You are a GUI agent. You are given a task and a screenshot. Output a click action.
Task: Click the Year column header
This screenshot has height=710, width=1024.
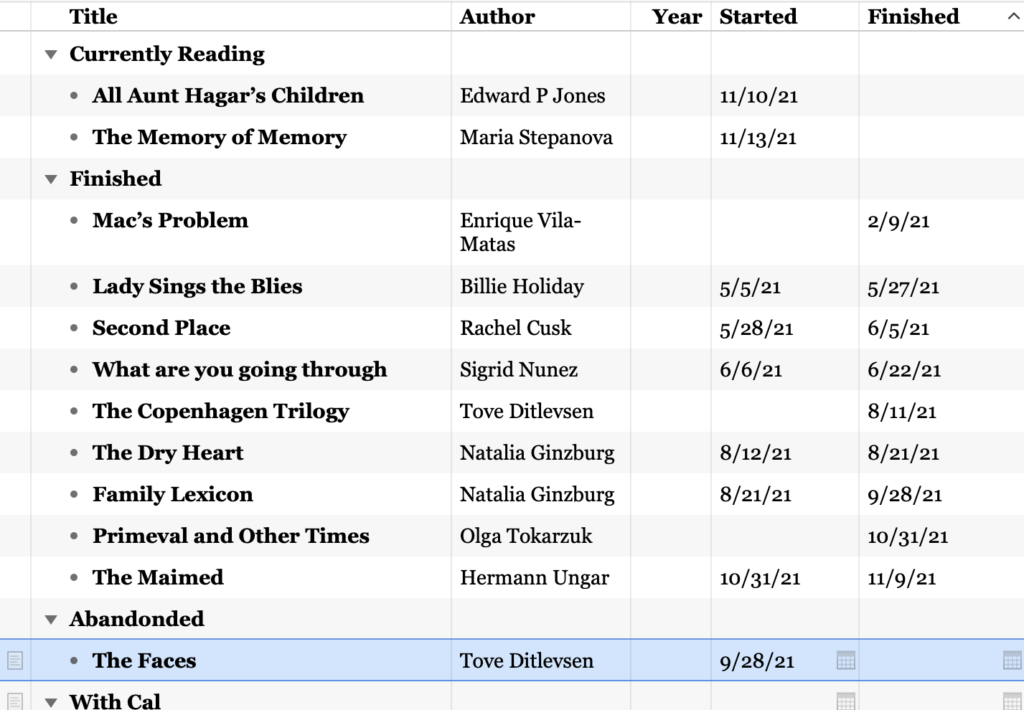(677, 16)
